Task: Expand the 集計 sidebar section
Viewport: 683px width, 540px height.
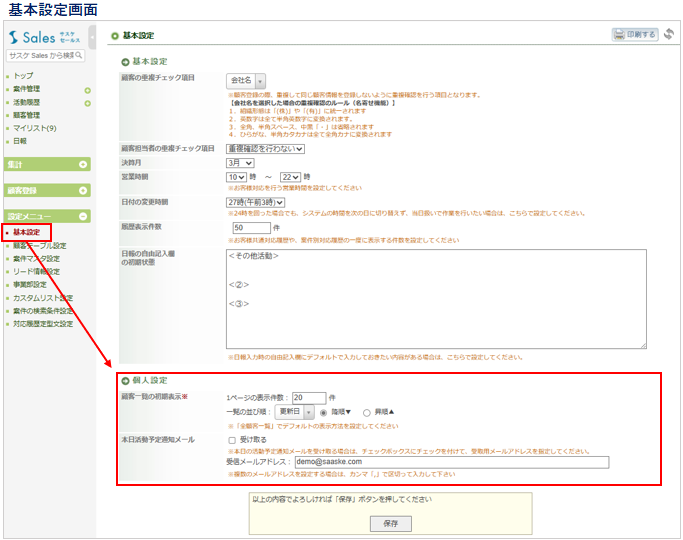Action: tap(85, 164)
